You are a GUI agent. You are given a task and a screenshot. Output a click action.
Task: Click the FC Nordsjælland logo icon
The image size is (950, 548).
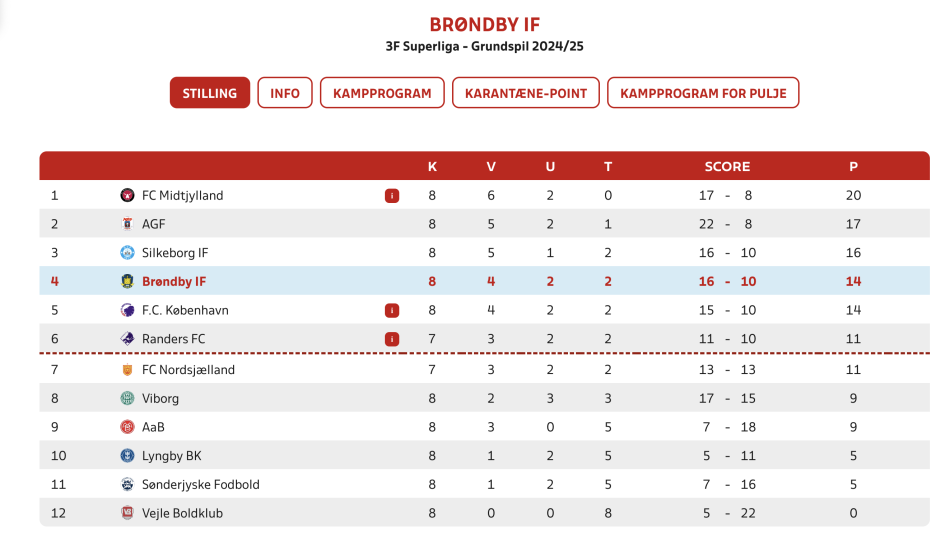(x=127, y=370)
